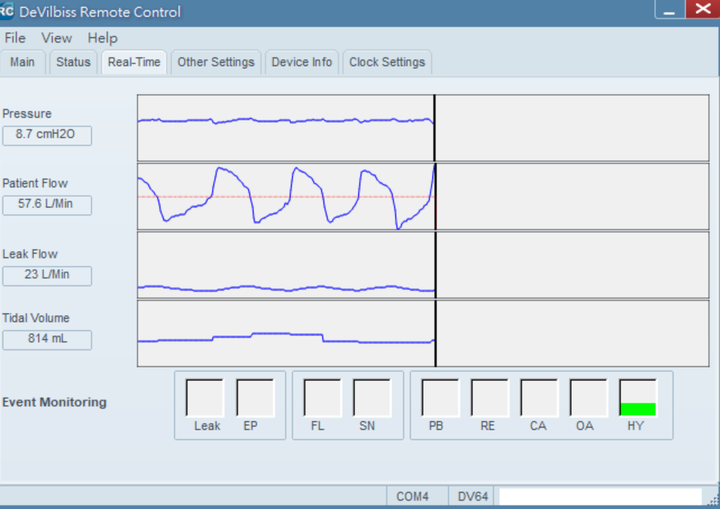Click the Leak event indicator box
720x509 pixels.
(204, 398)
